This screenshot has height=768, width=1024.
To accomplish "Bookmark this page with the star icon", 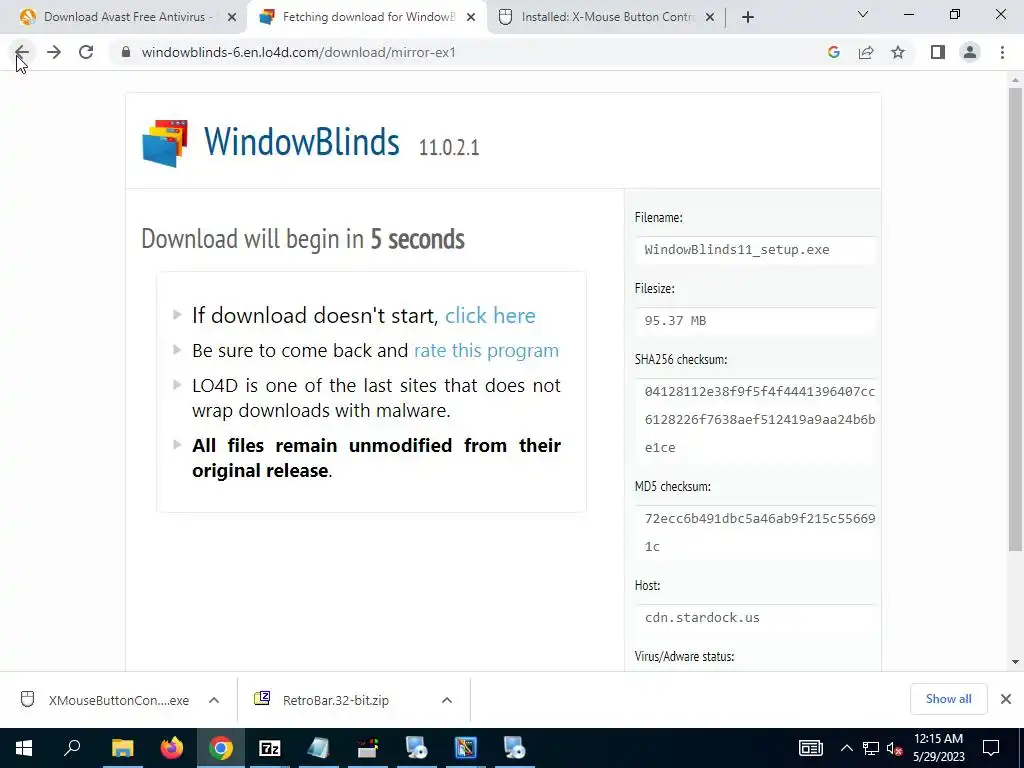I will [898, 52].
